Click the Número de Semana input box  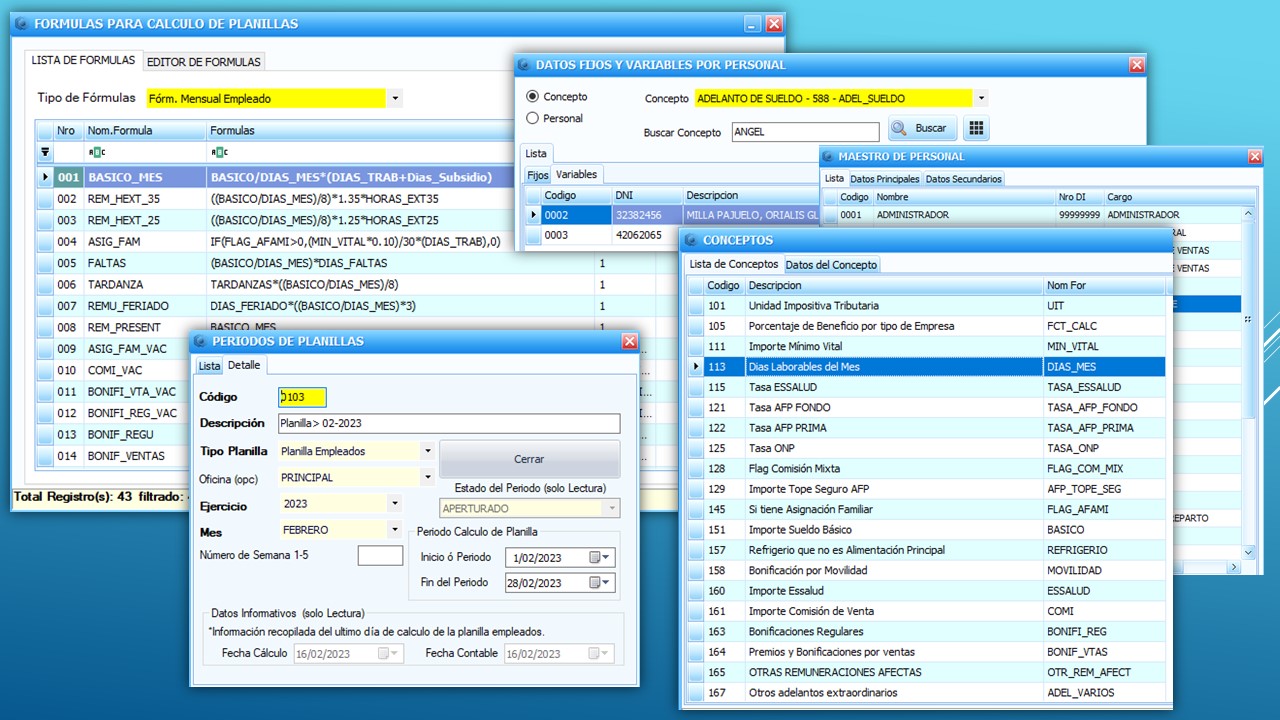tap(380, 556)
